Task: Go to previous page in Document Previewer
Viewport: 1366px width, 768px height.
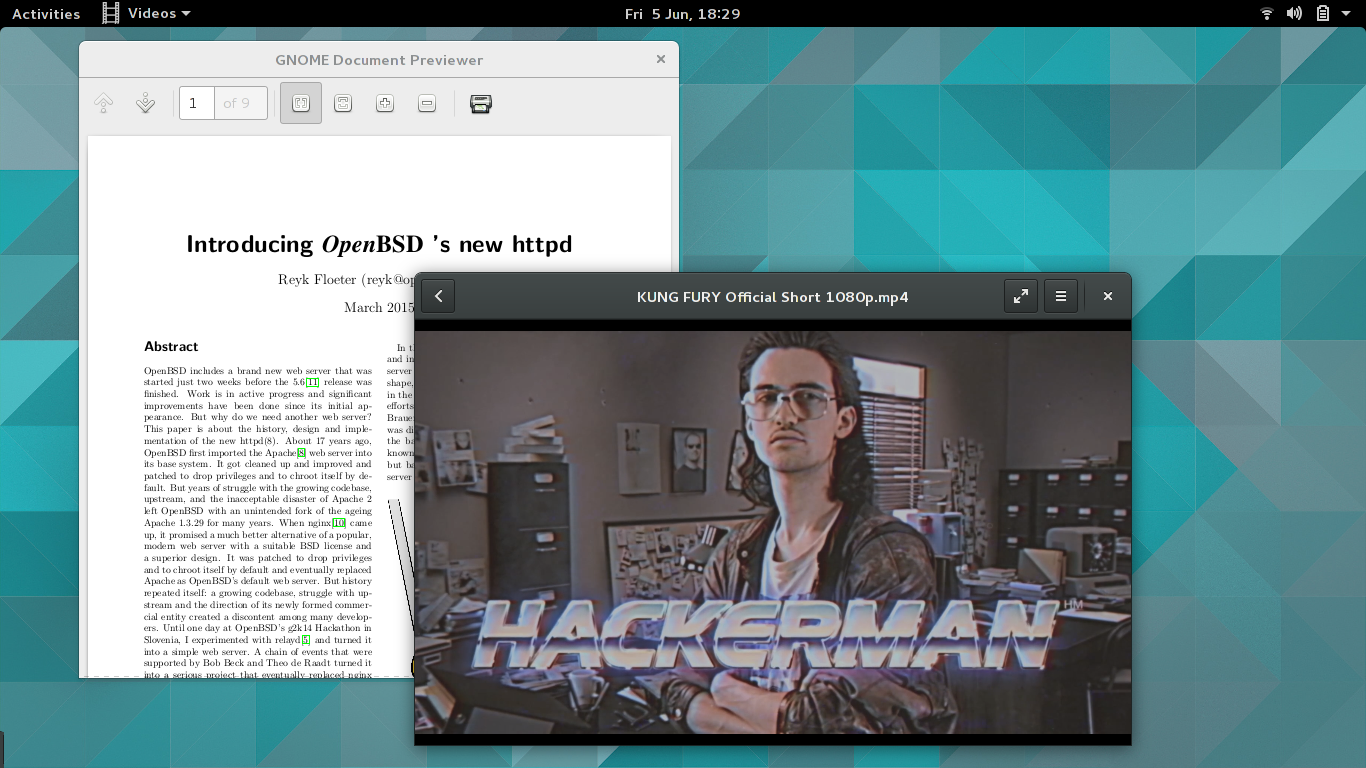Action: [103, 103]
